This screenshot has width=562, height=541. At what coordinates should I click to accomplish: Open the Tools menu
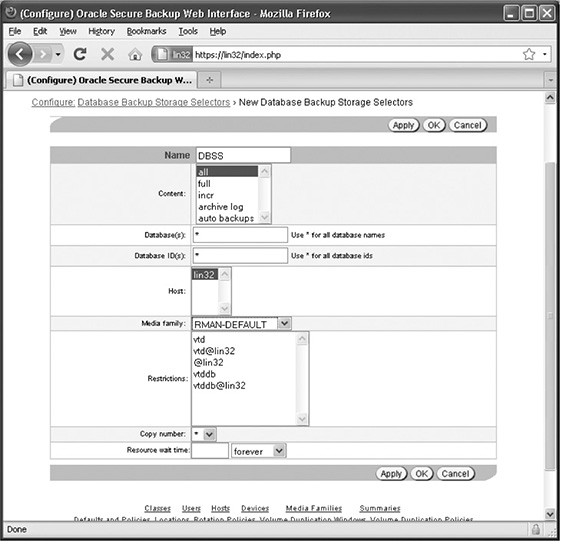(188, 32)
